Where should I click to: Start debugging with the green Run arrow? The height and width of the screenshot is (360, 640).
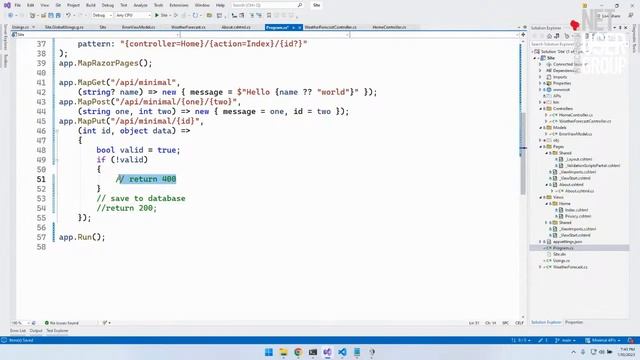[157, 16]
